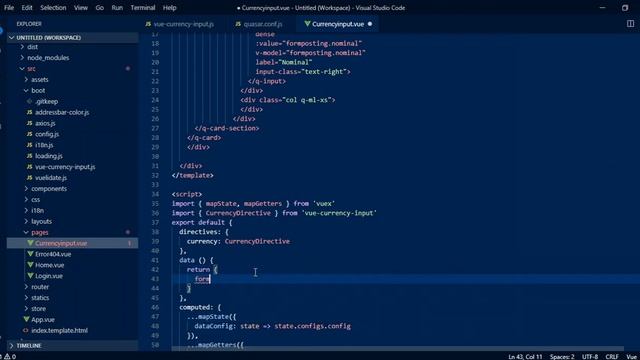Open Home.vue file
The image size is (640, 360).
pyautogui.click(x=73, y=265)
